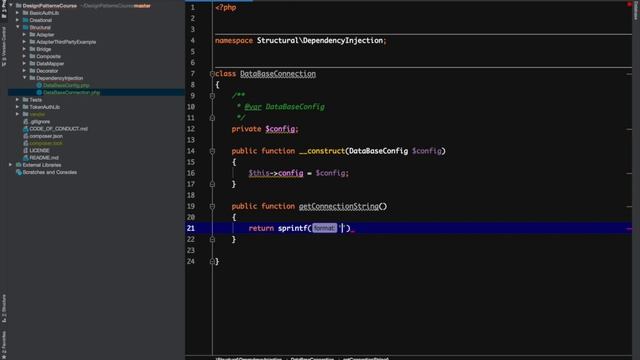This screenshot has width=640, height=360.
Task: Open the Structure tool window tab
Action: click(4, 309)
